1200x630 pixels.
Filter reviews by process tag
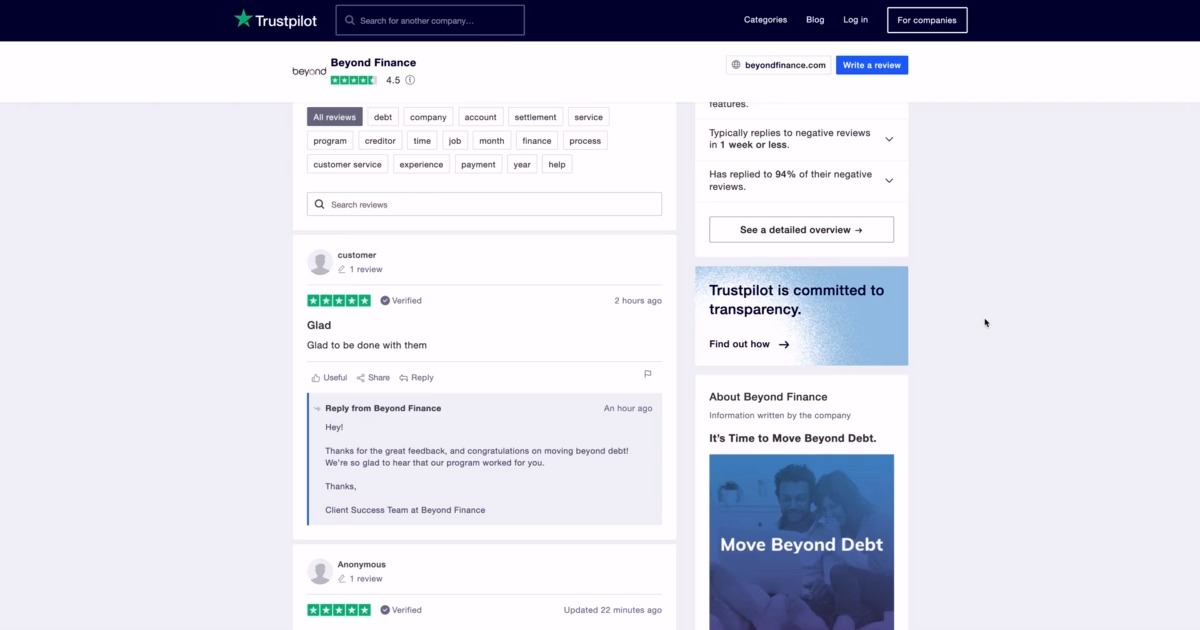(585, 141)
